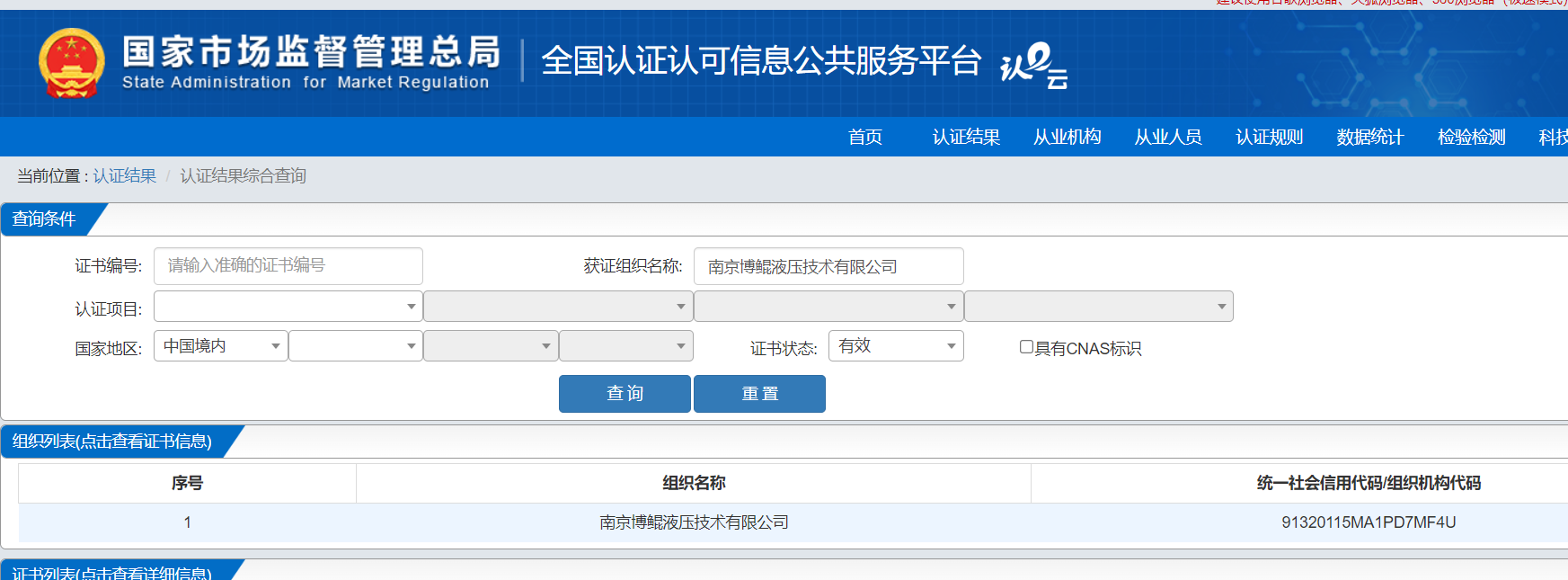Expand the fourth 认证项目 dropdown
The width and height of the screenshot is (1568, 580).
click(1099, 307)
